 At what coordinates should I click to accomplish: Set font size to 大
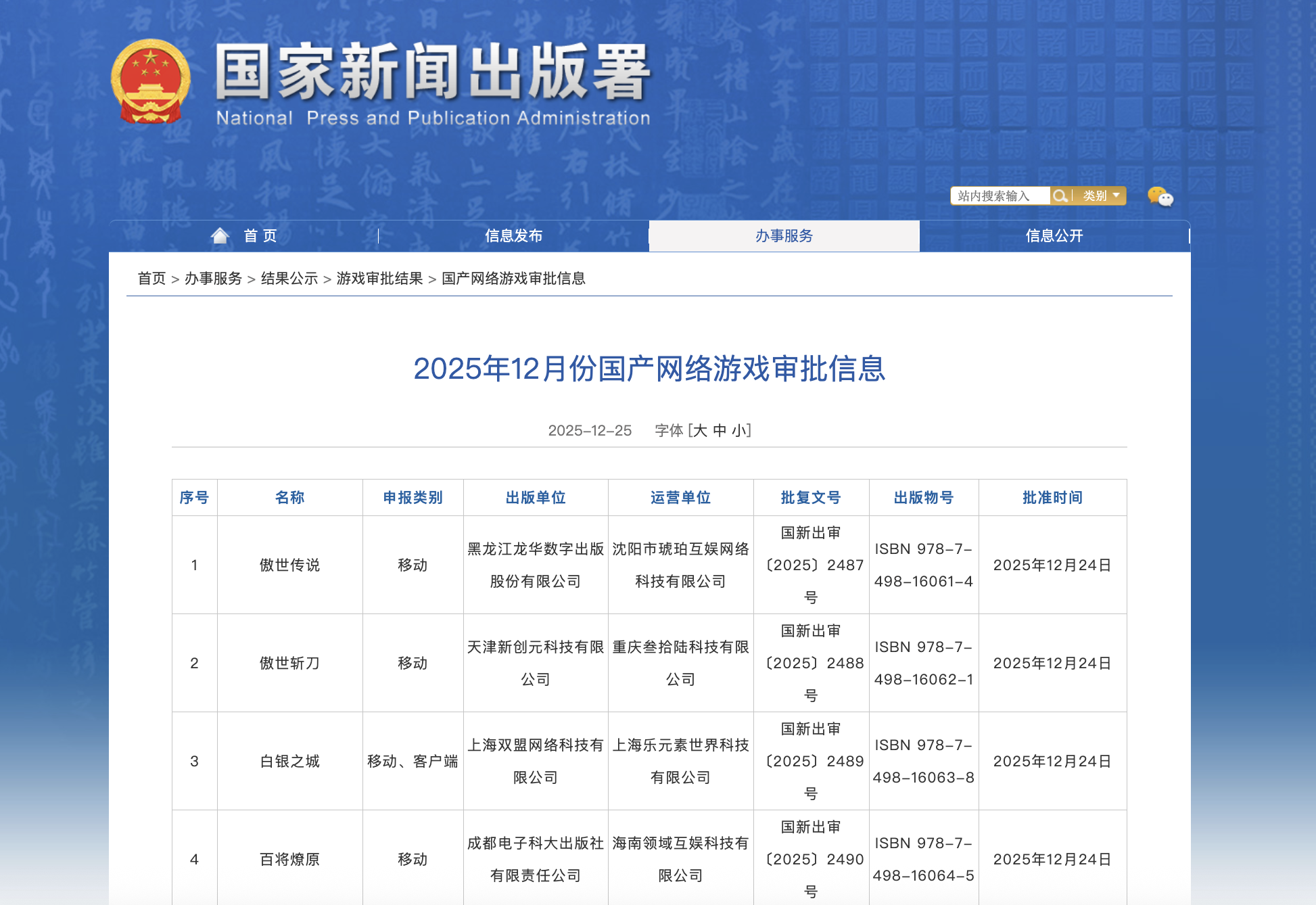(701, 431)
